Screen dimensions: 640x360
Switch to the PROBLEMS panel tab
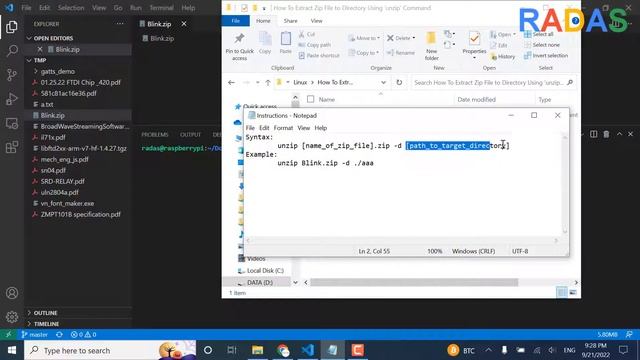coord(155,135)
